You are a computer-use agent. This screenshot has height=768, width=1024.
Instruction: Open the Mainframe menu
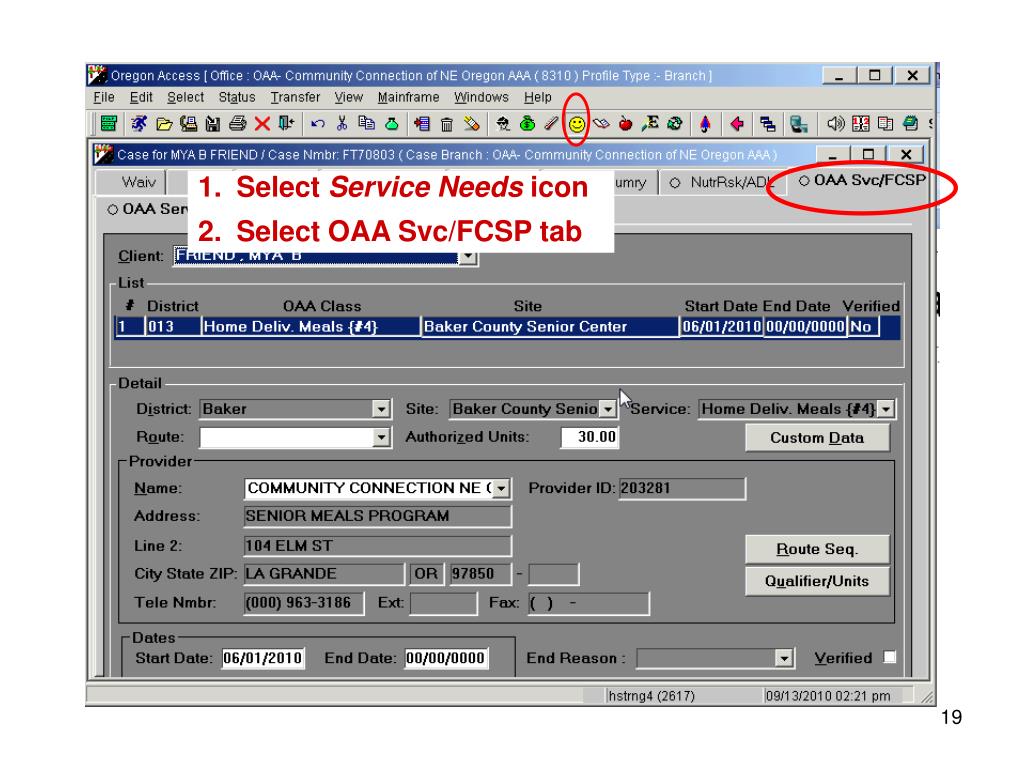click(x=408, y=97)
